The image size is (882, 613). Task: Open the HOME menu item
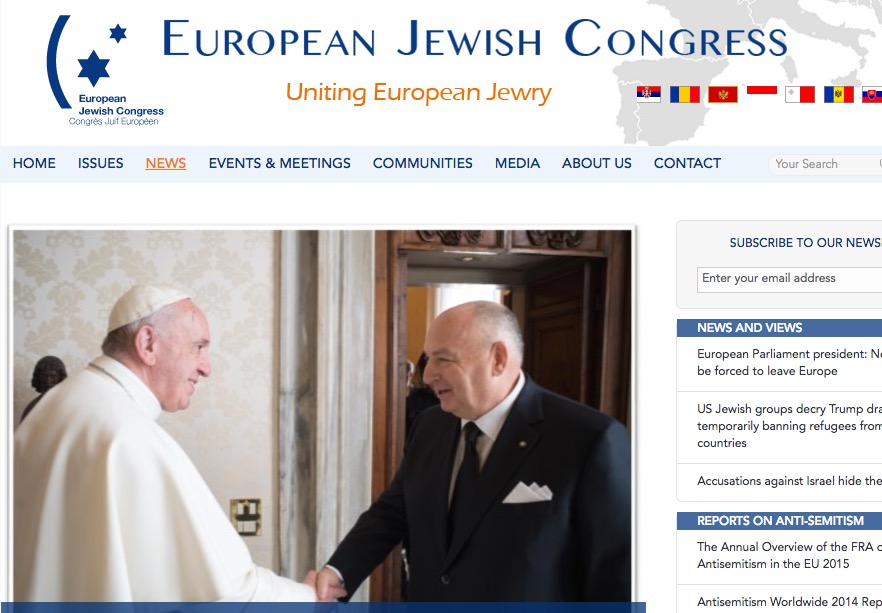click(34, 163)
